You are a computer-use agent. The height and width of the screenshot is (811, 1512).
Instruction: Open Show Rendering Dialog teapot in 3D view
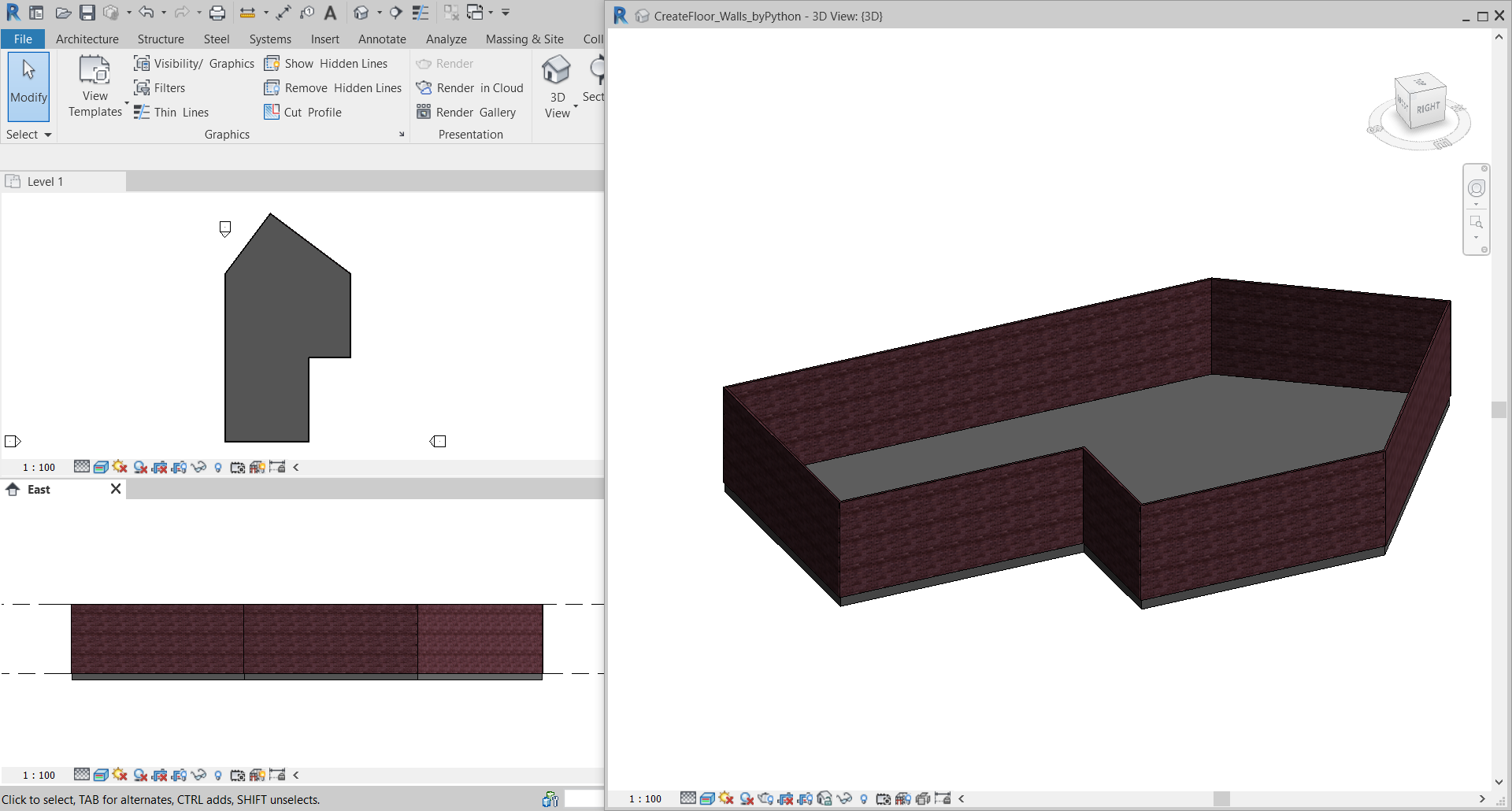(x=766, y=798)
